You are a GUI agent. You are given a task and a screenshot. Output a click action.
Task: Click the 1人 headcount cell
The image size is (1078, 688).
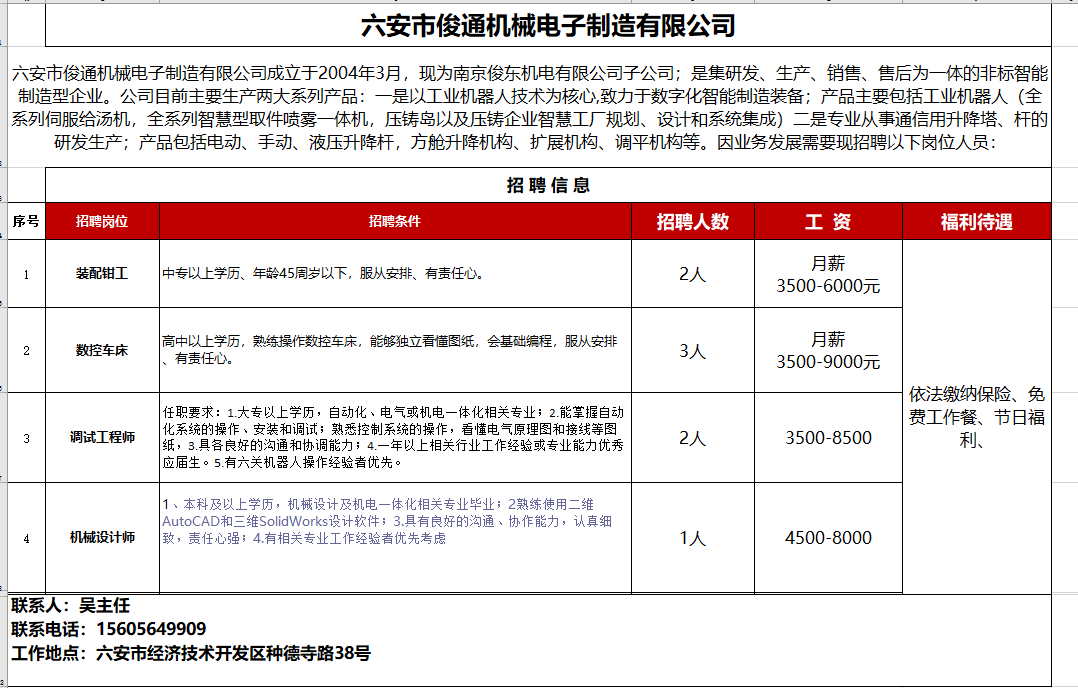click(693, 538)
